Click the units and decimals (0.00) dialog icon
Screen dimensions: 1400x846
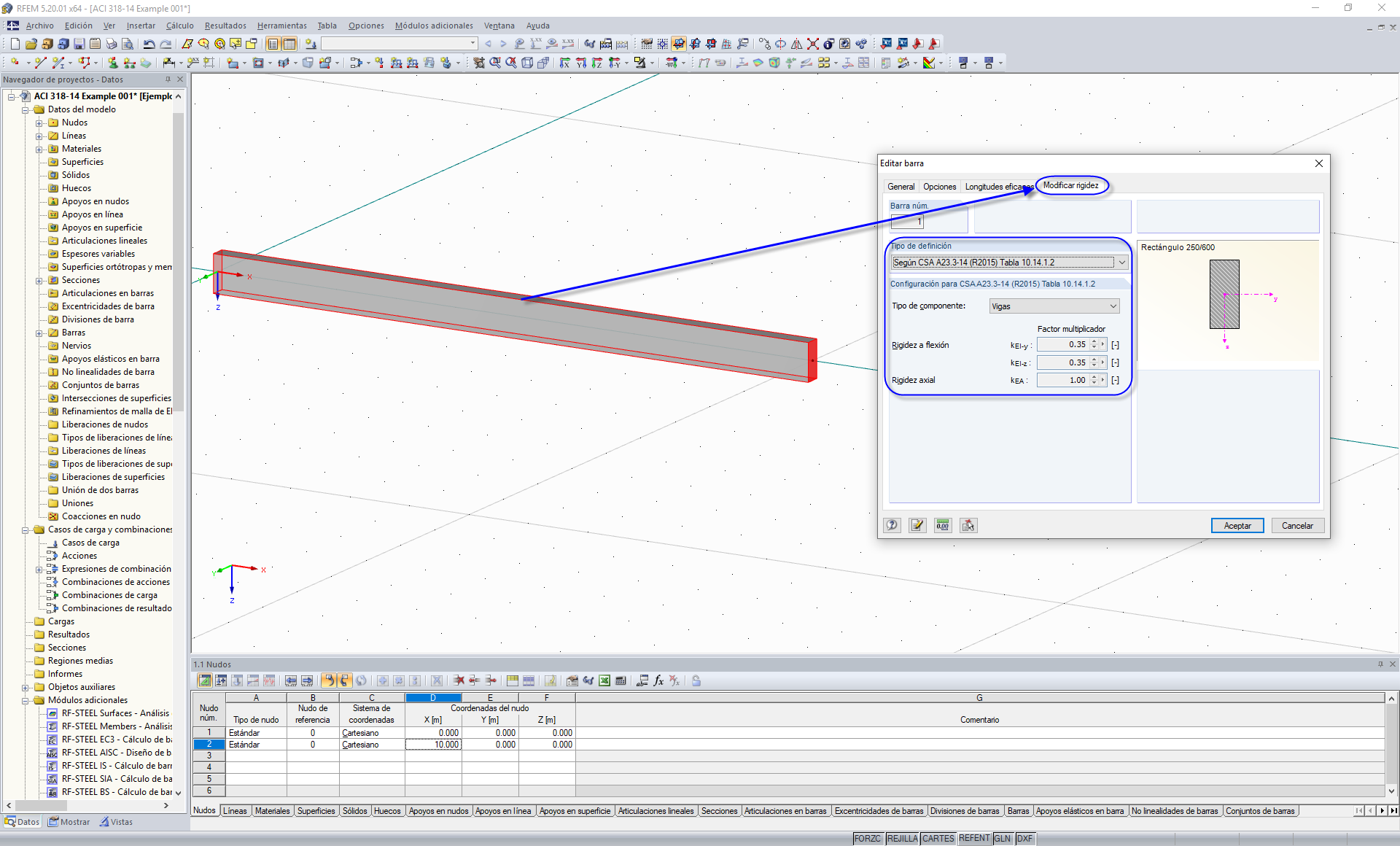(943, 525)
